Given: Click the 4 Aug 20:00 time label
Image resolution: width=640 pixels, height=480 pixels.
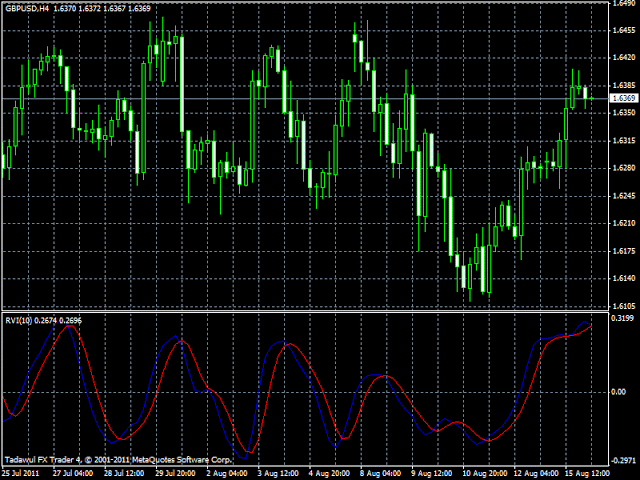Looking at the screenshot, I should point(329,473).
